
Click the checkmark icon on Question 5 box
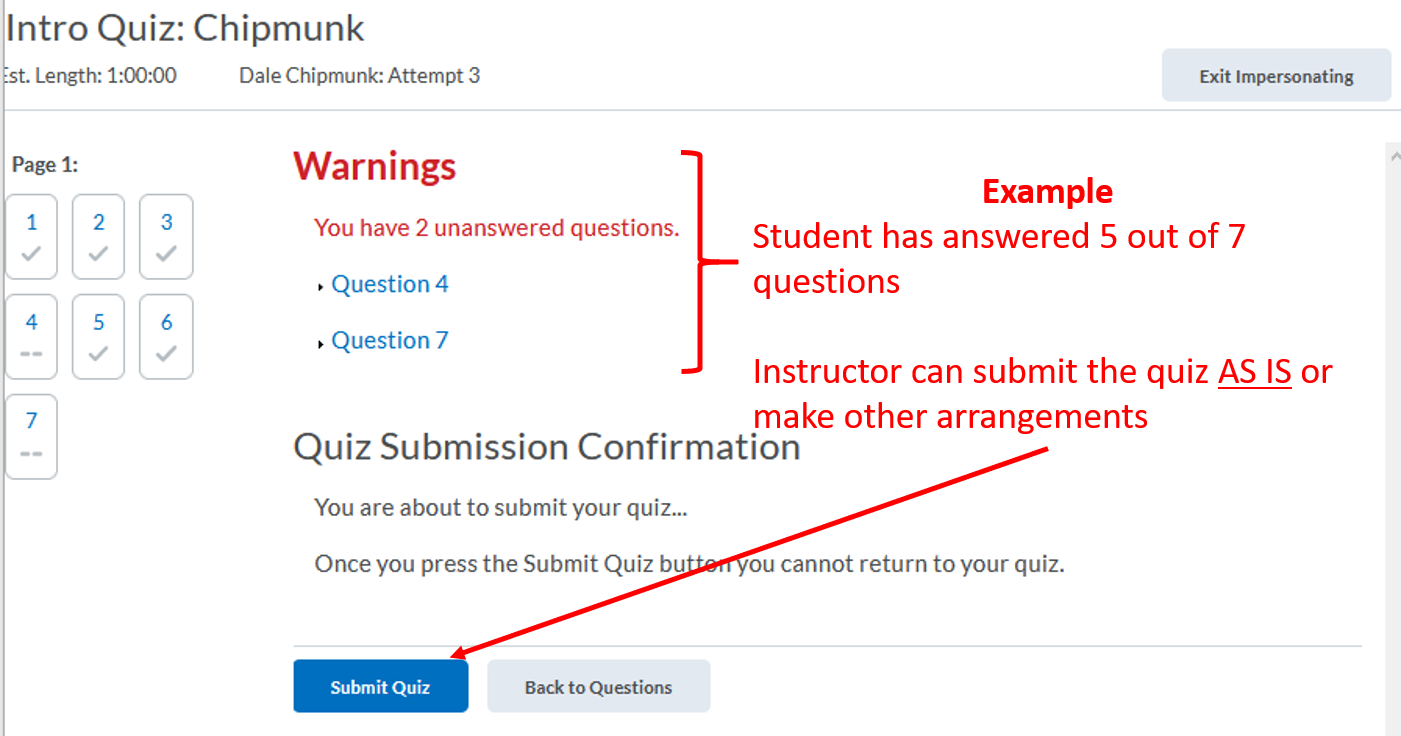pos(98,355)
